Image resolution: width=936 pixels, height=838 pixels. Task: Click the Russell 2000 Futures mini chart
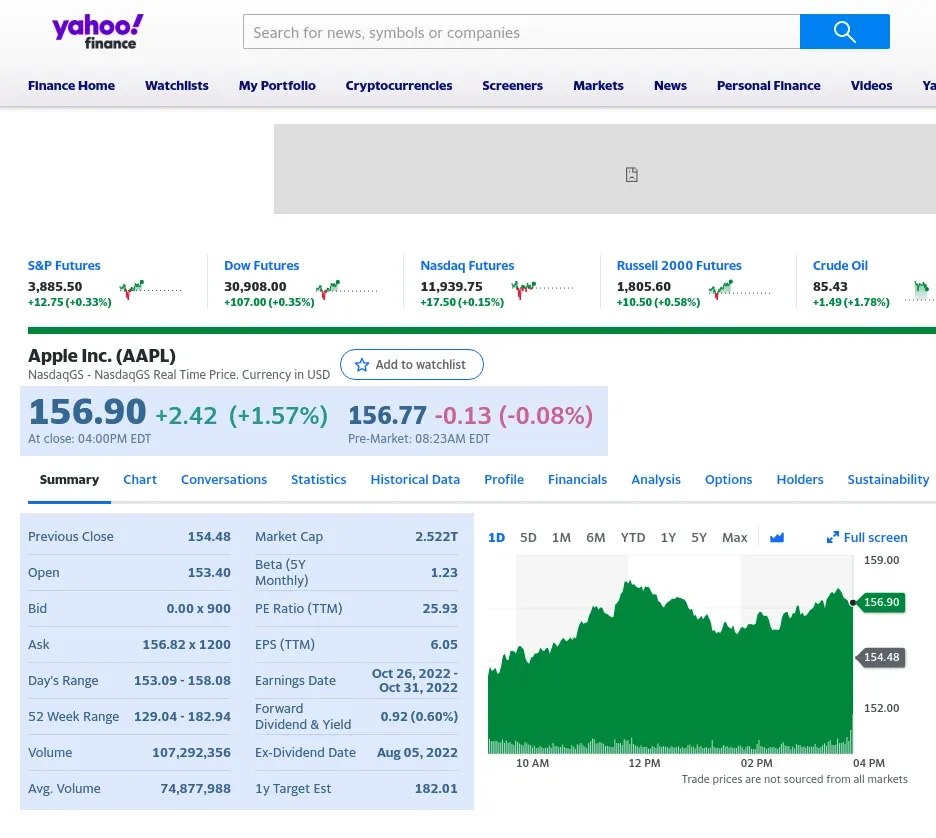point(739,289)
